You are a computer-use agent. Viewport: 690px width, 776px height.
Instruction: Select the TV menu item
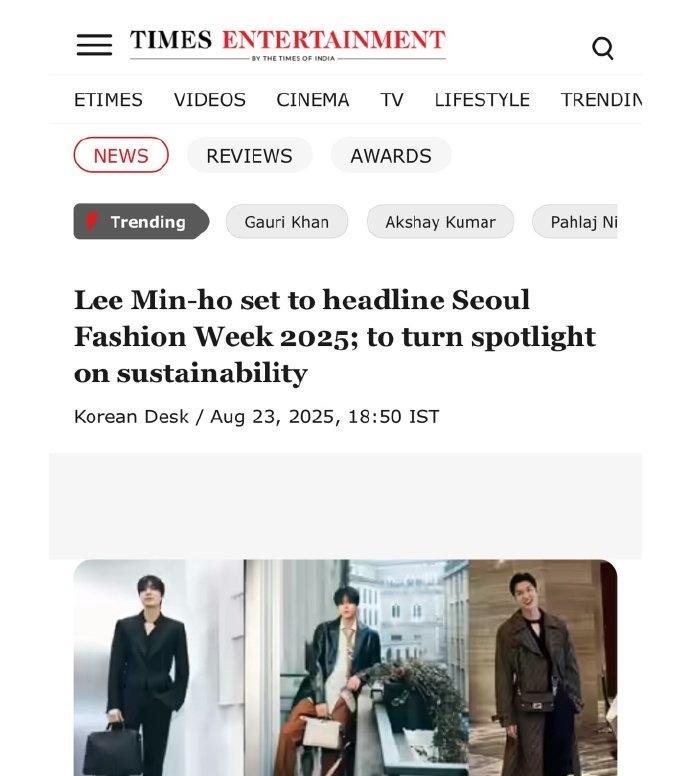tap(392, 99)
